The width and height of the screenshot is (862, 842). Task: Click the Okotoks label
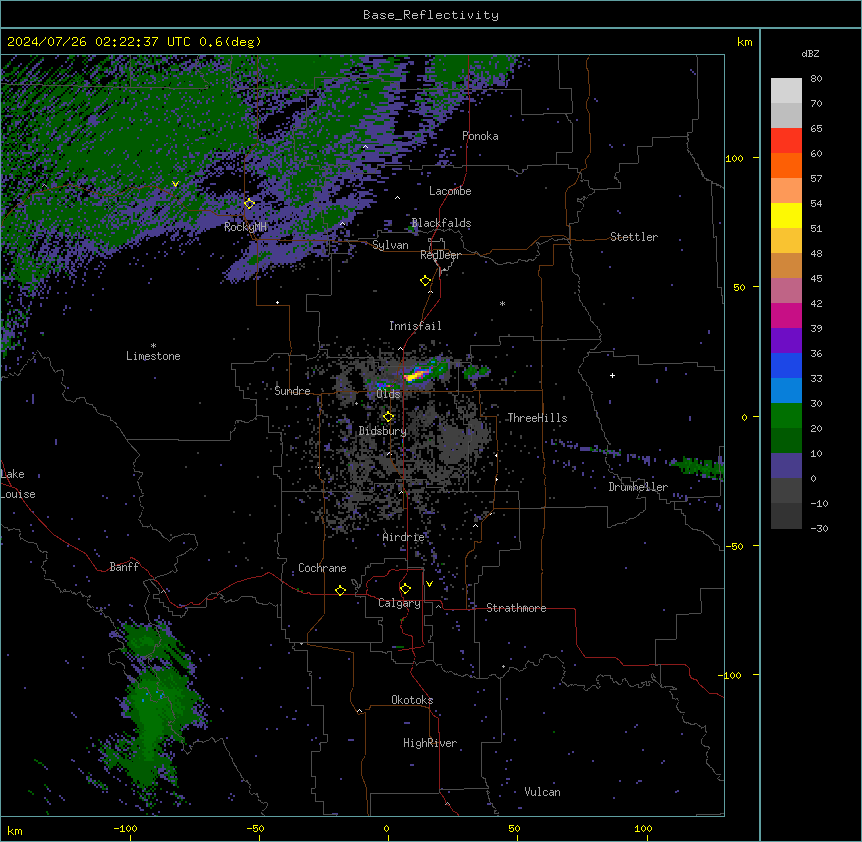click(x=412, y=700)
